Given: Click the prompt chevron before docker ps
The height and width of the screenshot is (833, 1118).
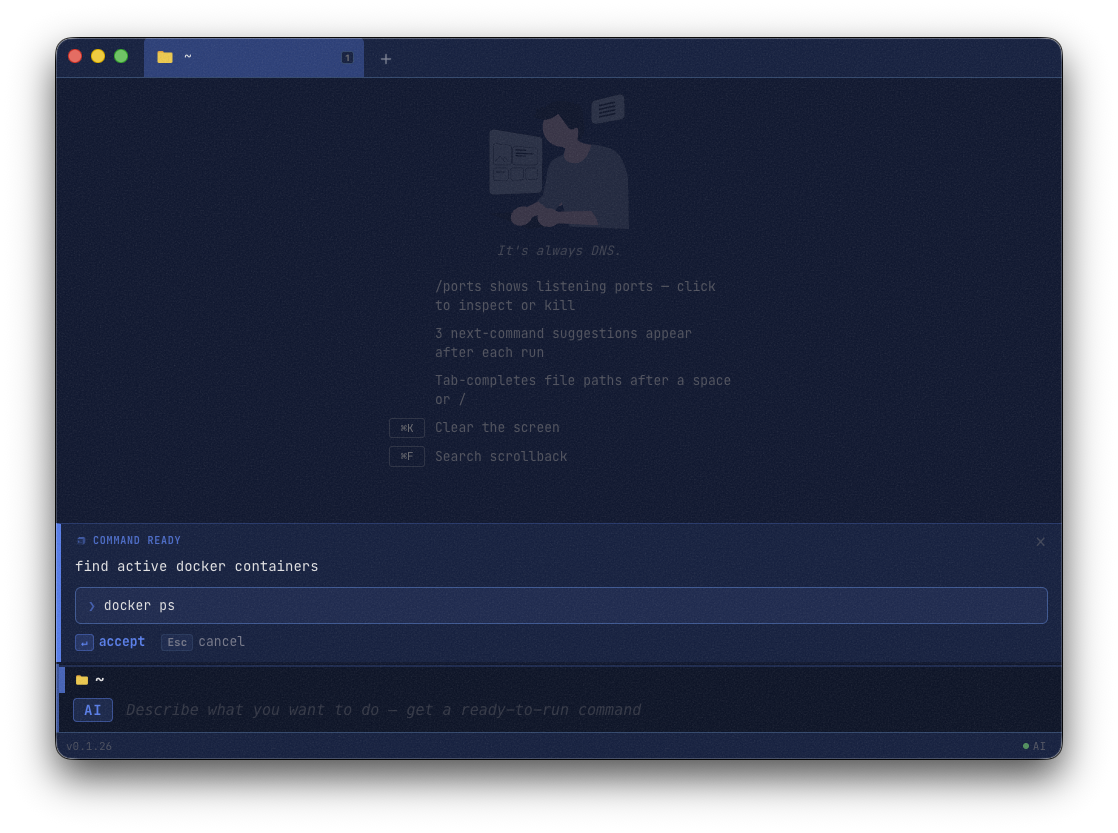Looking at the screenshot, I should click(91, 606).
